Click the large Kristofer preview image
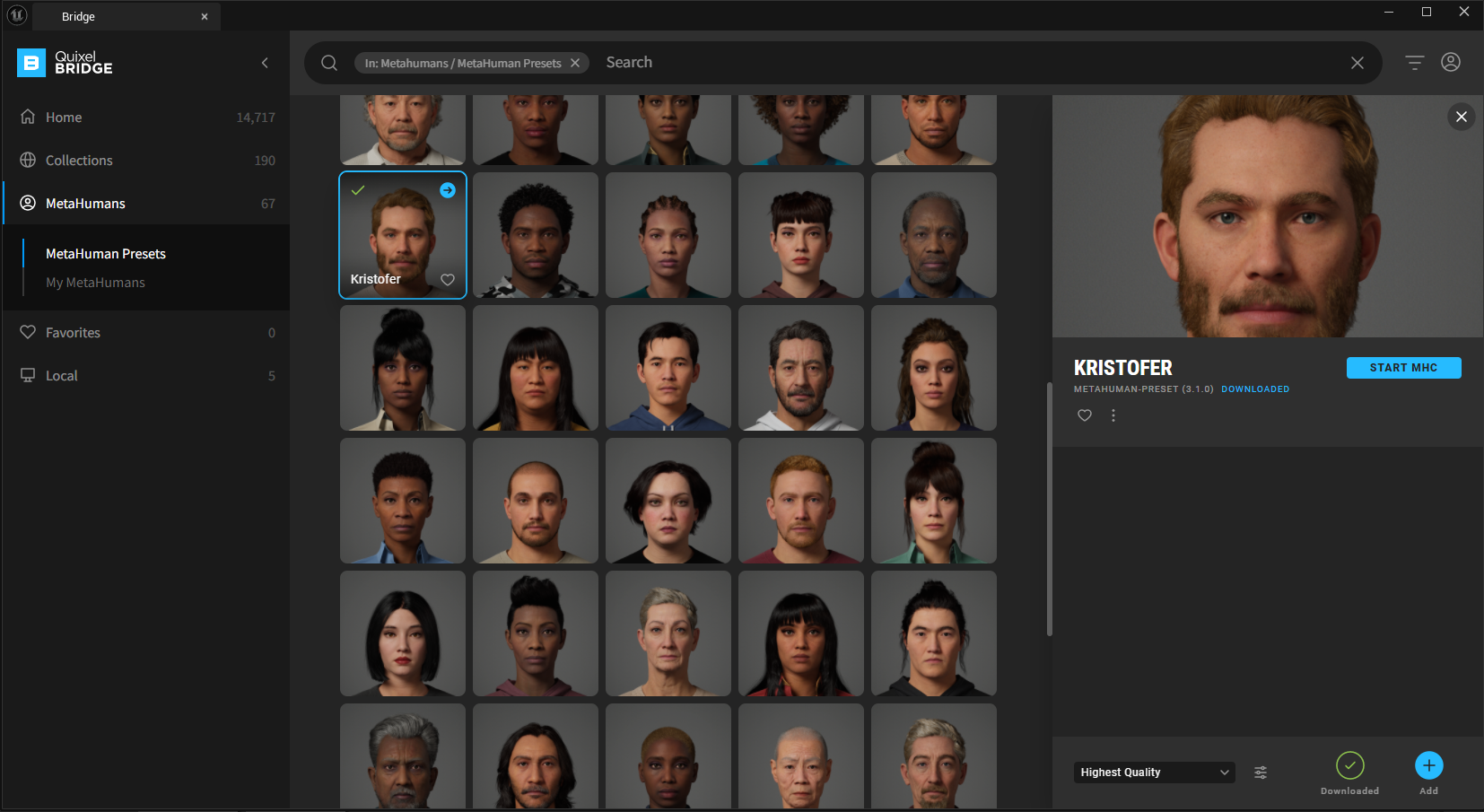The height and width of the screenshot is (812, 1484). pyautogui.click(x=1268, y=216)
